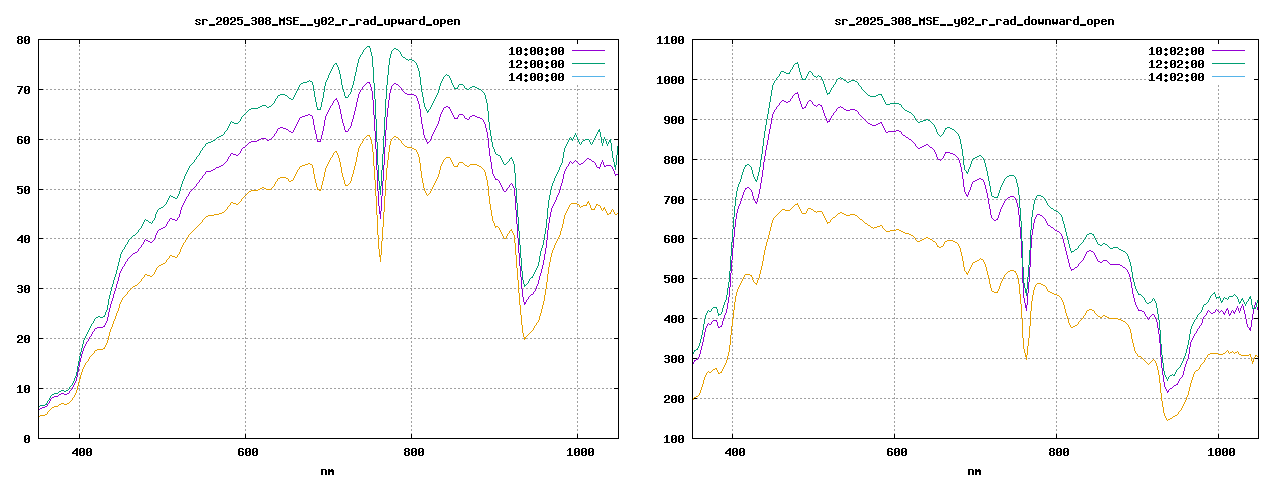Click purple line sample beside 10:02:00
Screen dimensions: 1280x480
pos(1228,50)
